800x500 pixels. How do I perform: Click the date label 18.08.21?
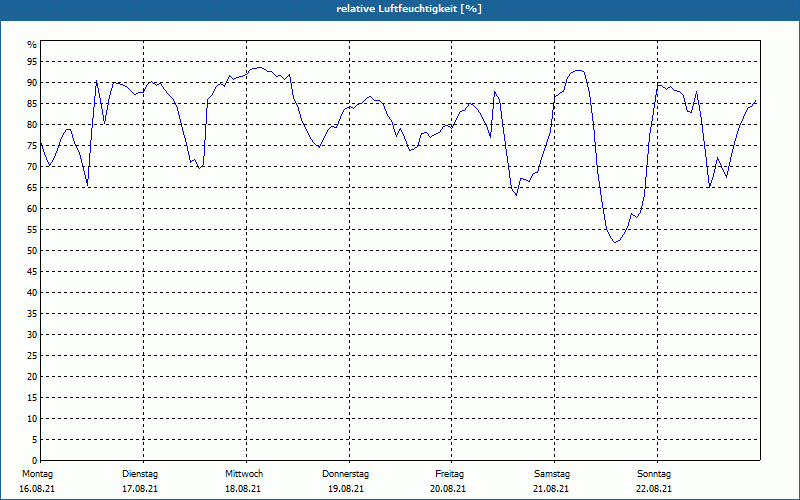point(243,489)
